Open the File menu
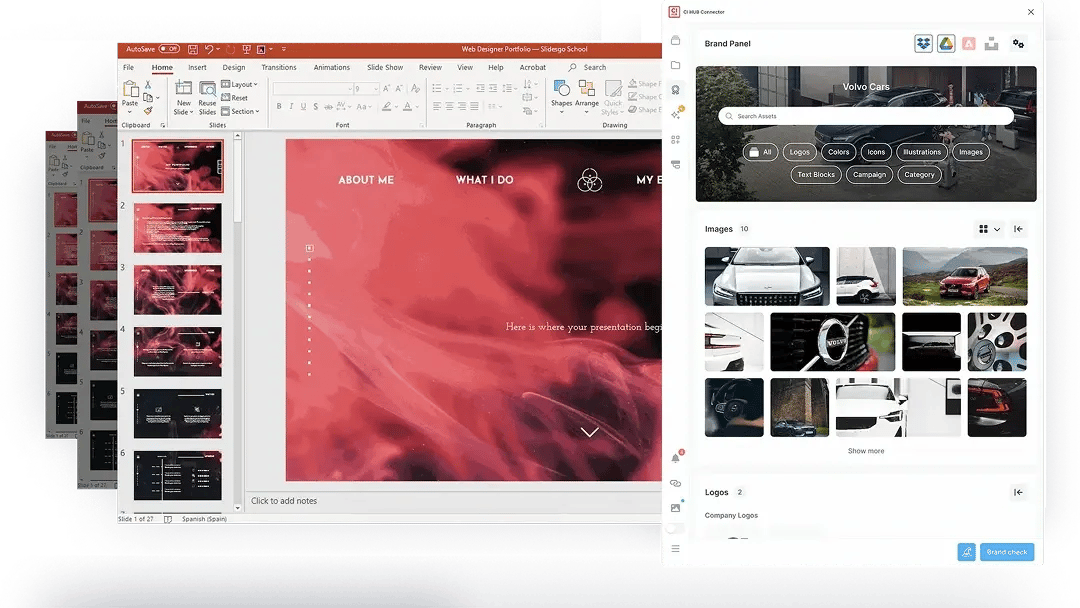The width and height of the screenshot is (1080, 608). click(x=129, y=67)
